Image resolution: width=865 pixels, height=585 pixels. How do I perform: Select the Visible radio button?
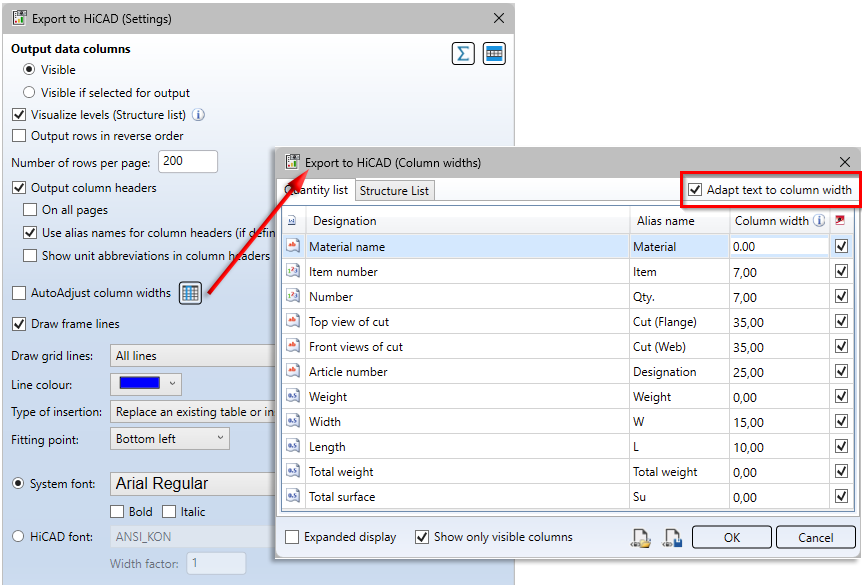pyautogui.click(x=29, y=70)
